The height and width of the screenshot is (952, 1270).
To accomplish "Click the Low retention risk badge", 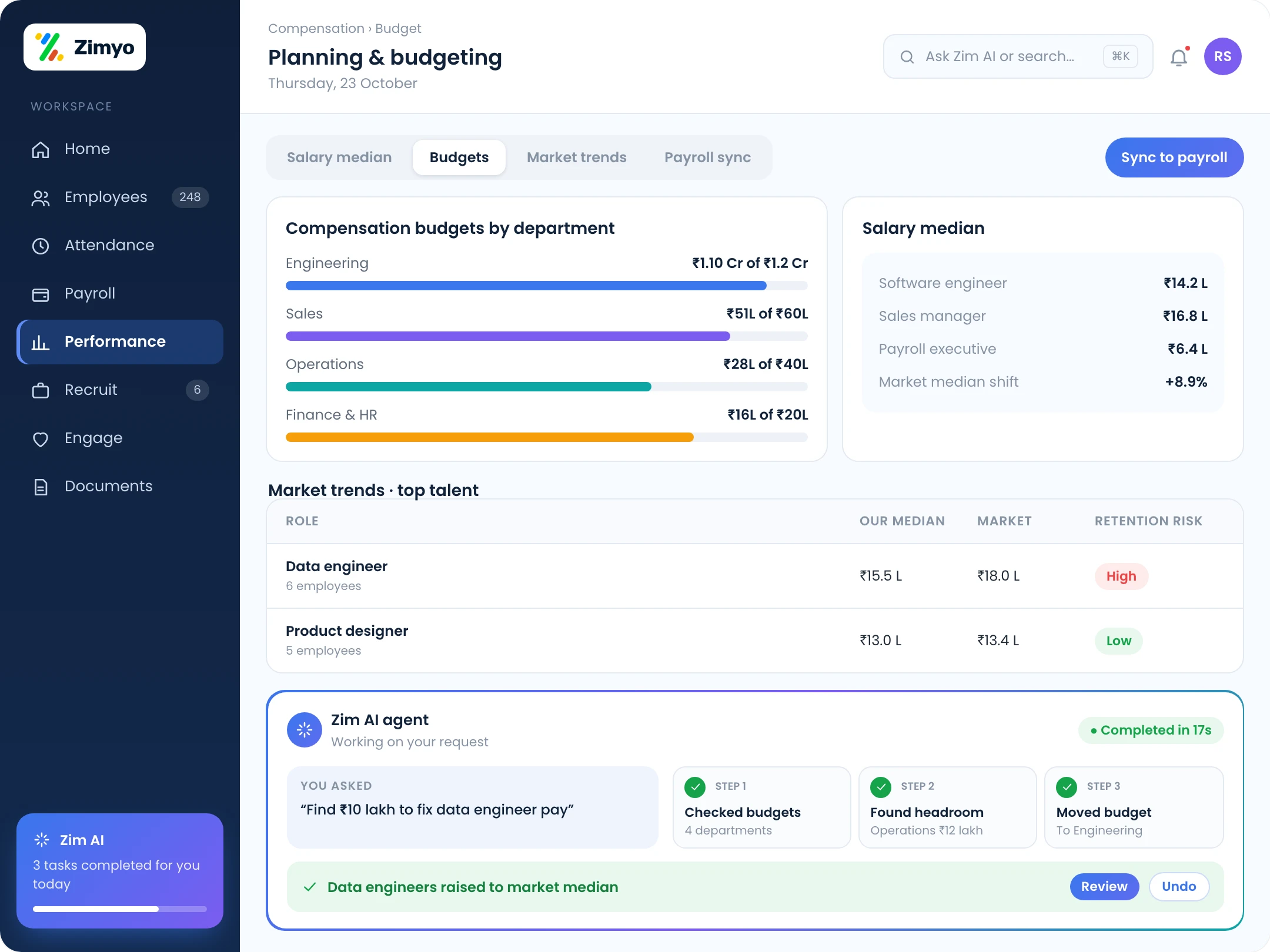I will pyautogui.click(x=1118, y=641).
